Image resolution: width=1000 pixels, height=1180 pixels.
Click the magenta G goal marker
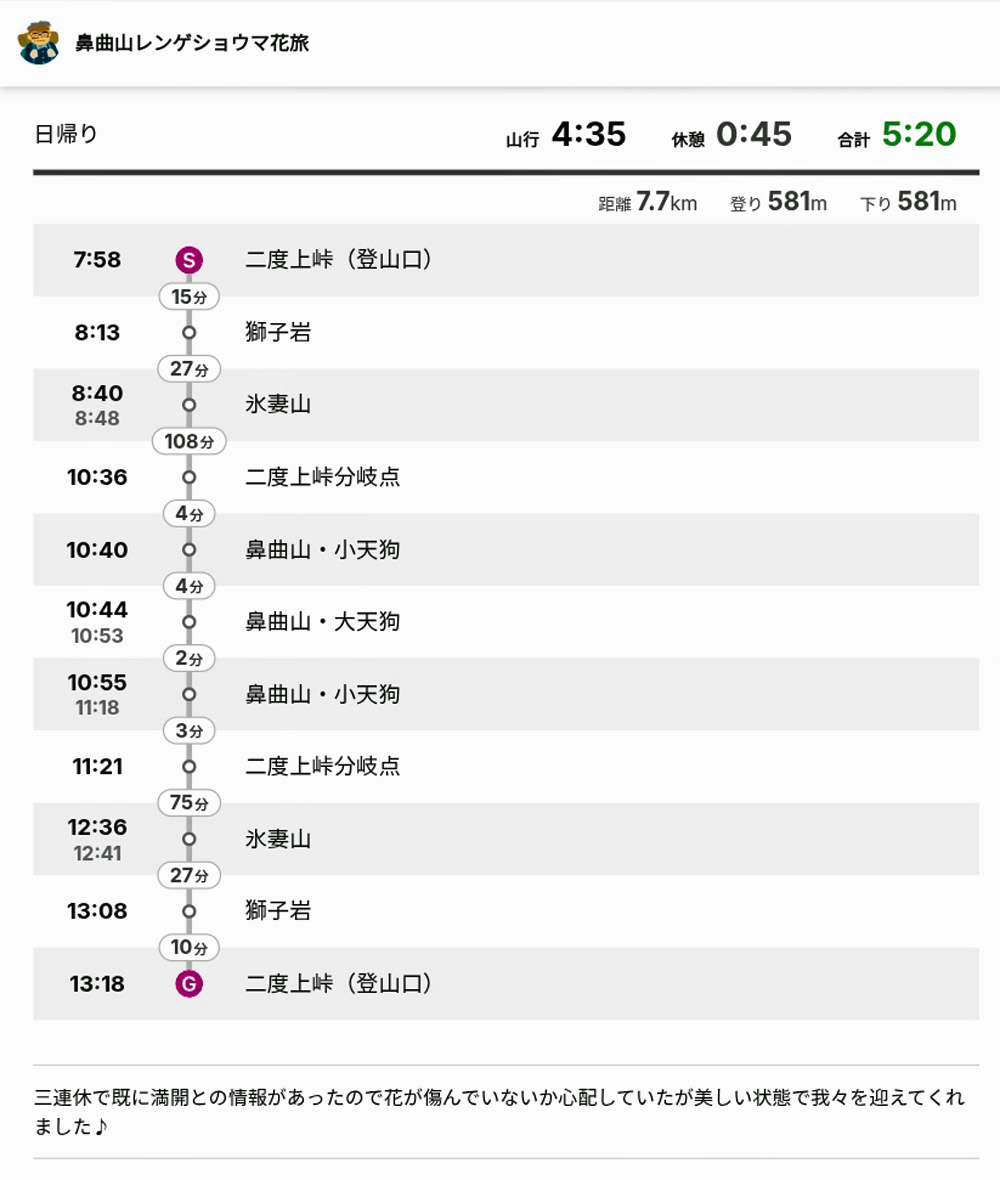(188, 984)
